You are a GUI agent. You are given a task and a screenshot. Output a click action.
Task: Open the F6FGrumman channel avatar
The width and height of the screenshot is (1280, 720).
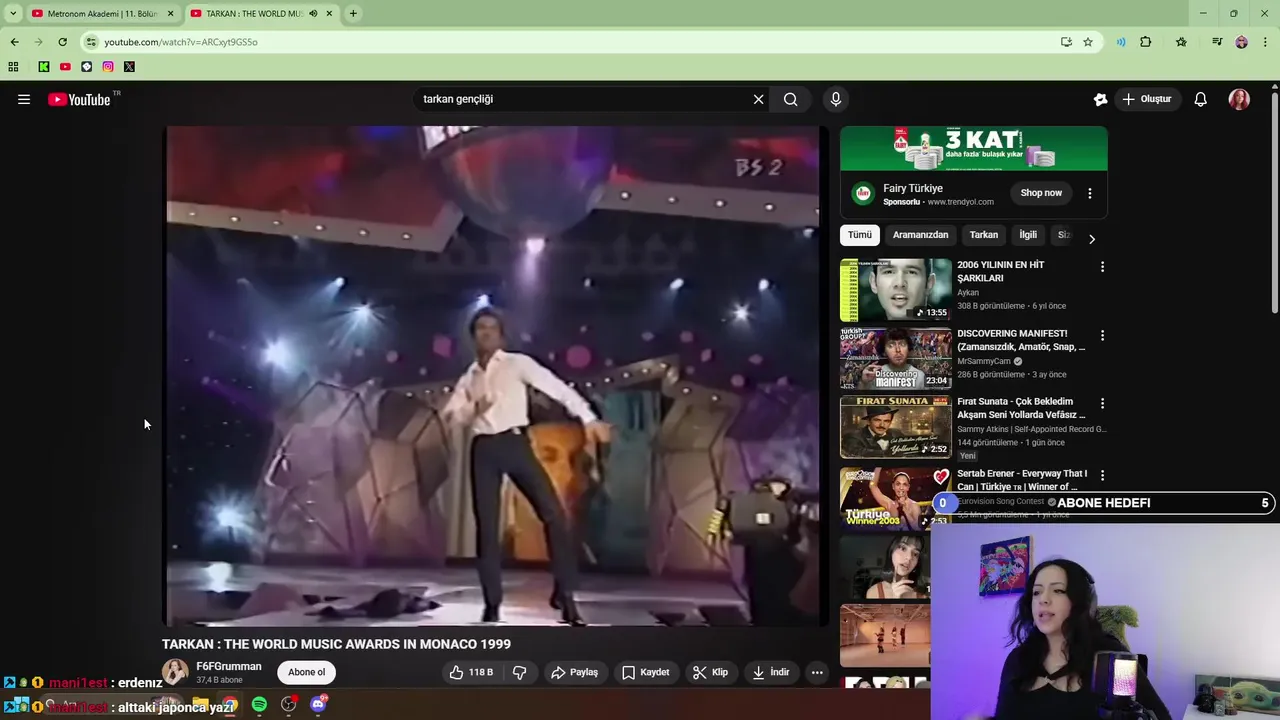(175, 672)
